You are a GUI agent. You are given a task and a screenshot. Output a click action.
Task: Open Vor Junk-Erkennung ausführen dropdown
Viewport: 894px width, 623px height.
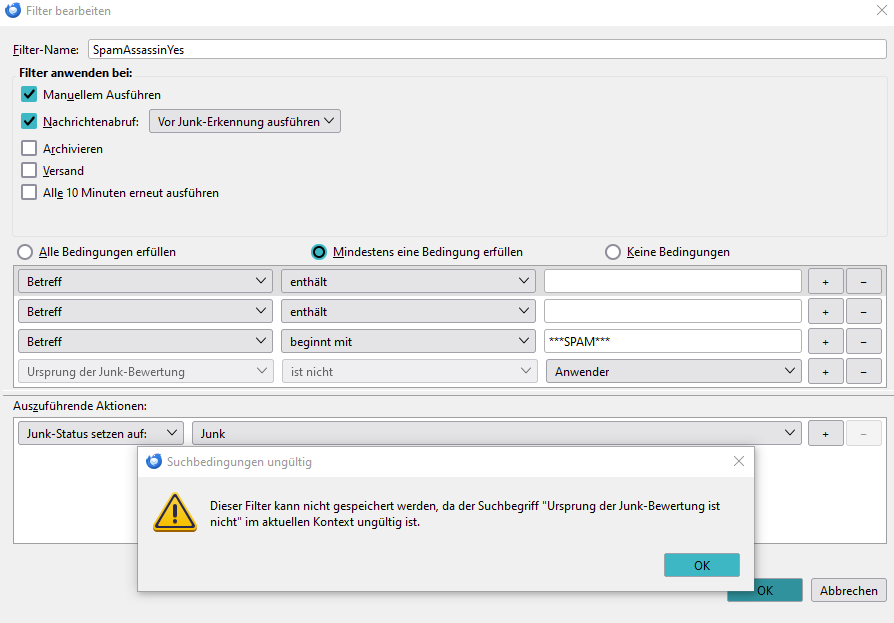(245, 121)
